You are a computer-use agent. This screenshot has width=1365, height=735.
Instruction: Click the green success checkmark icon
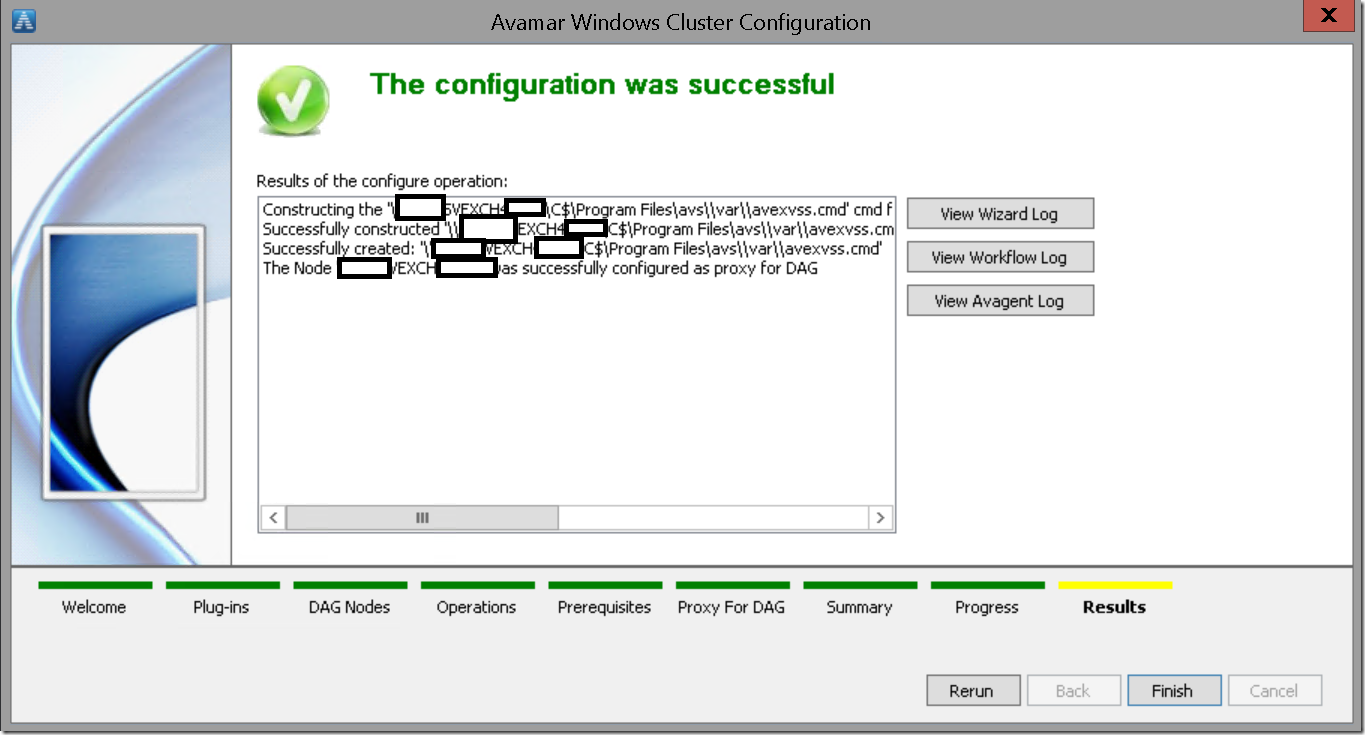point(293,100)
